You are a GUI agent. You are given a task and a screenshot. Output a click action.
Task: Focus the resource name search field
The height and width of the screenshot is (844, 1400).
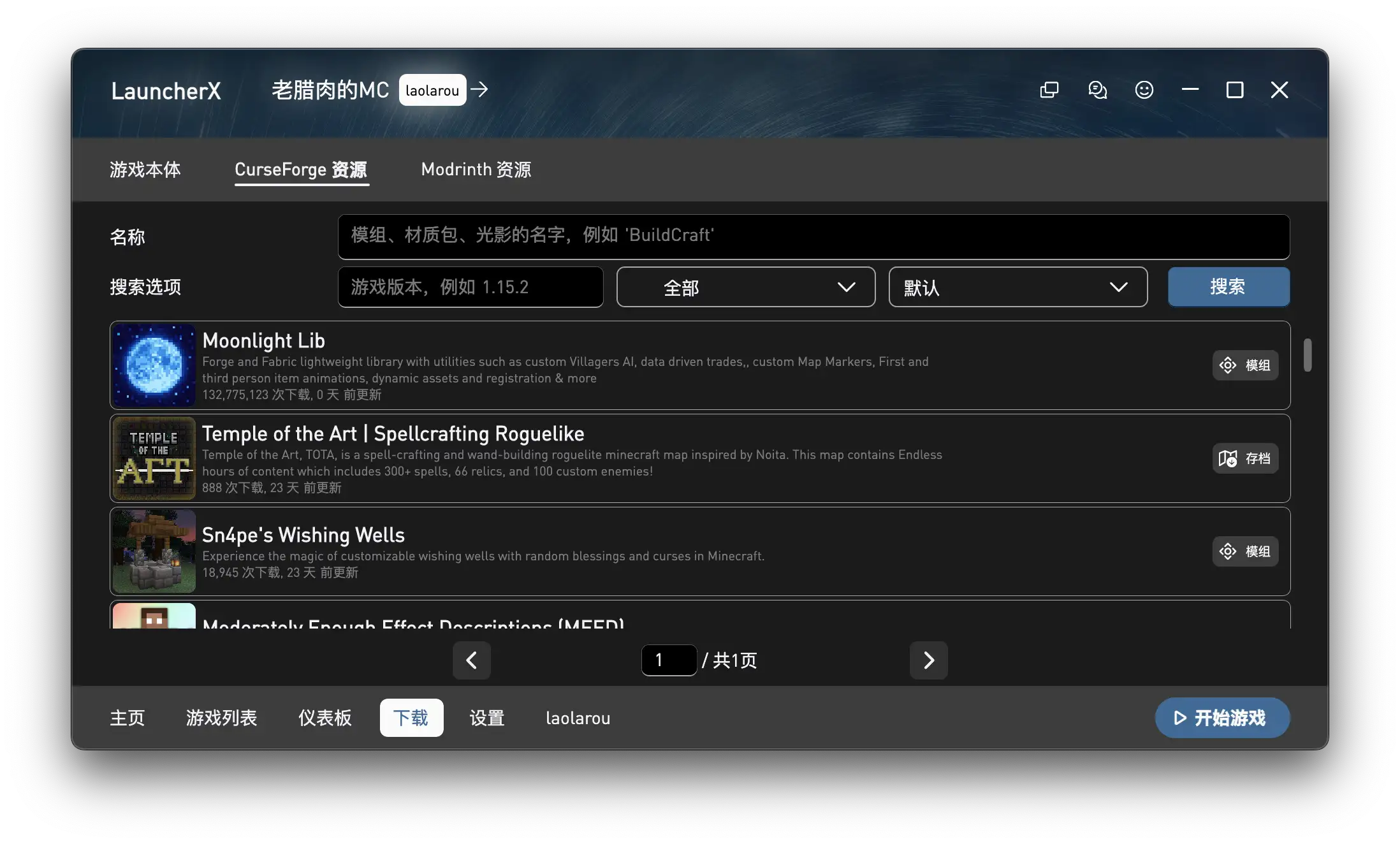click(x=813, y=236)
